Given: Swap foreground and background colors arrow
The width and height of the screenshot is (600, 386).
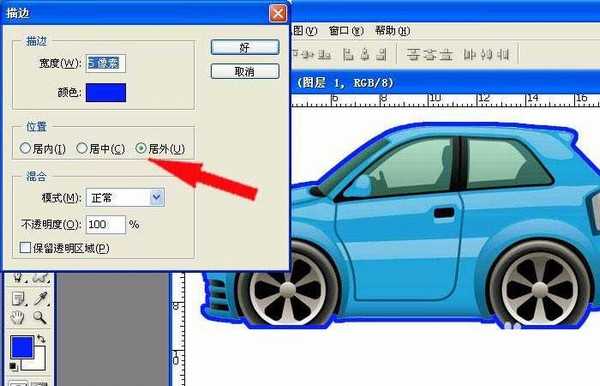Looking at the screenshot, I should click(41, 339).
